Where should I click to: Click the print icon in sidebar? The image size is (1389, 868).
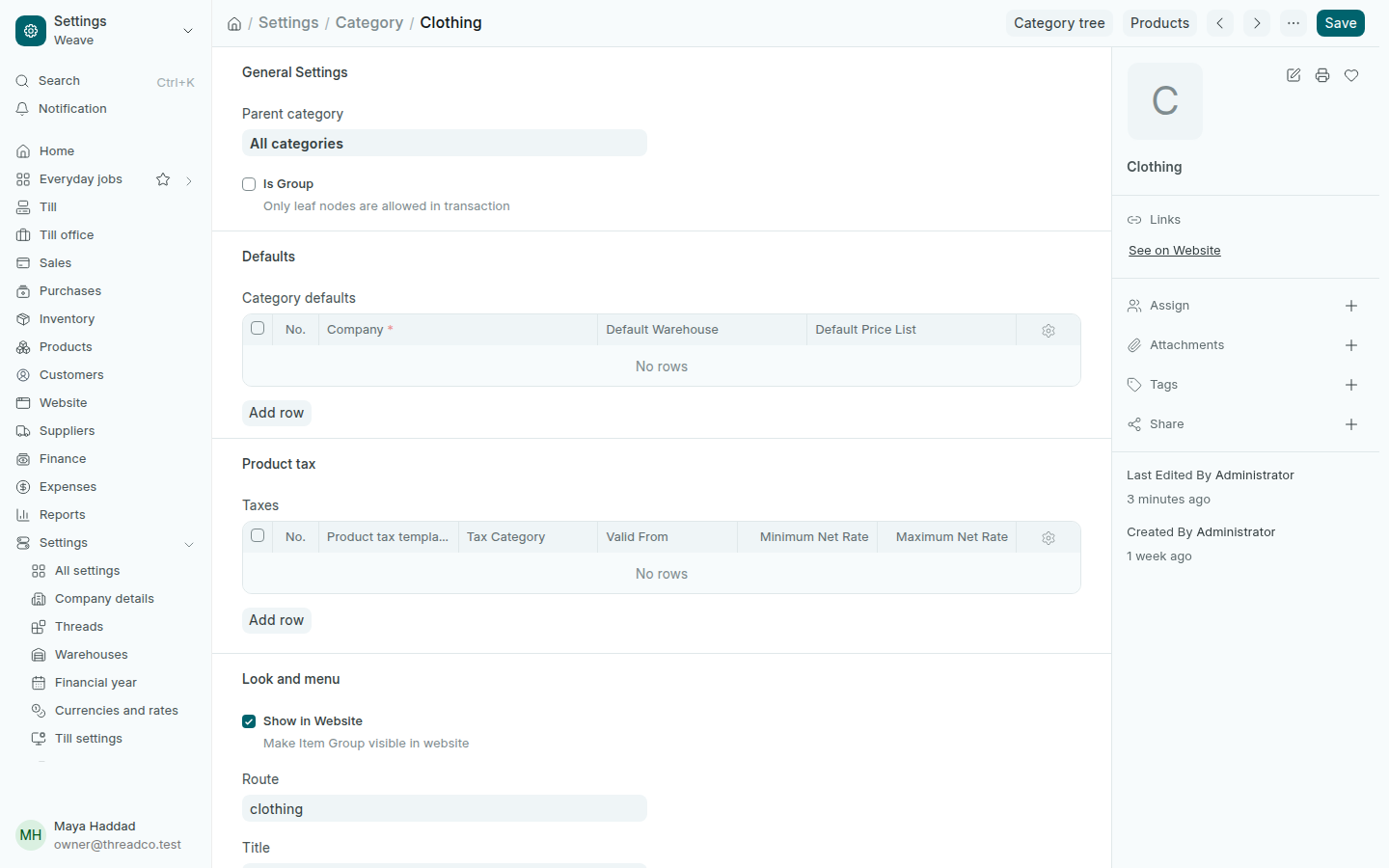point(1322,75)
